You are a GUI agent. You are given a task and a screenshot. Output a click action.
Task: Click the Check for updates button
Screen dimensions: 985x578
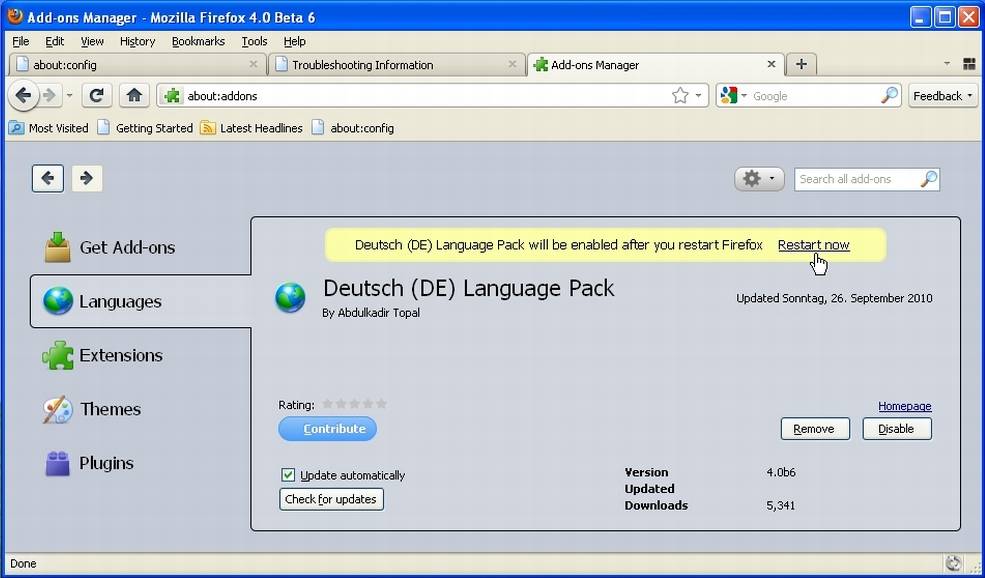331,499
